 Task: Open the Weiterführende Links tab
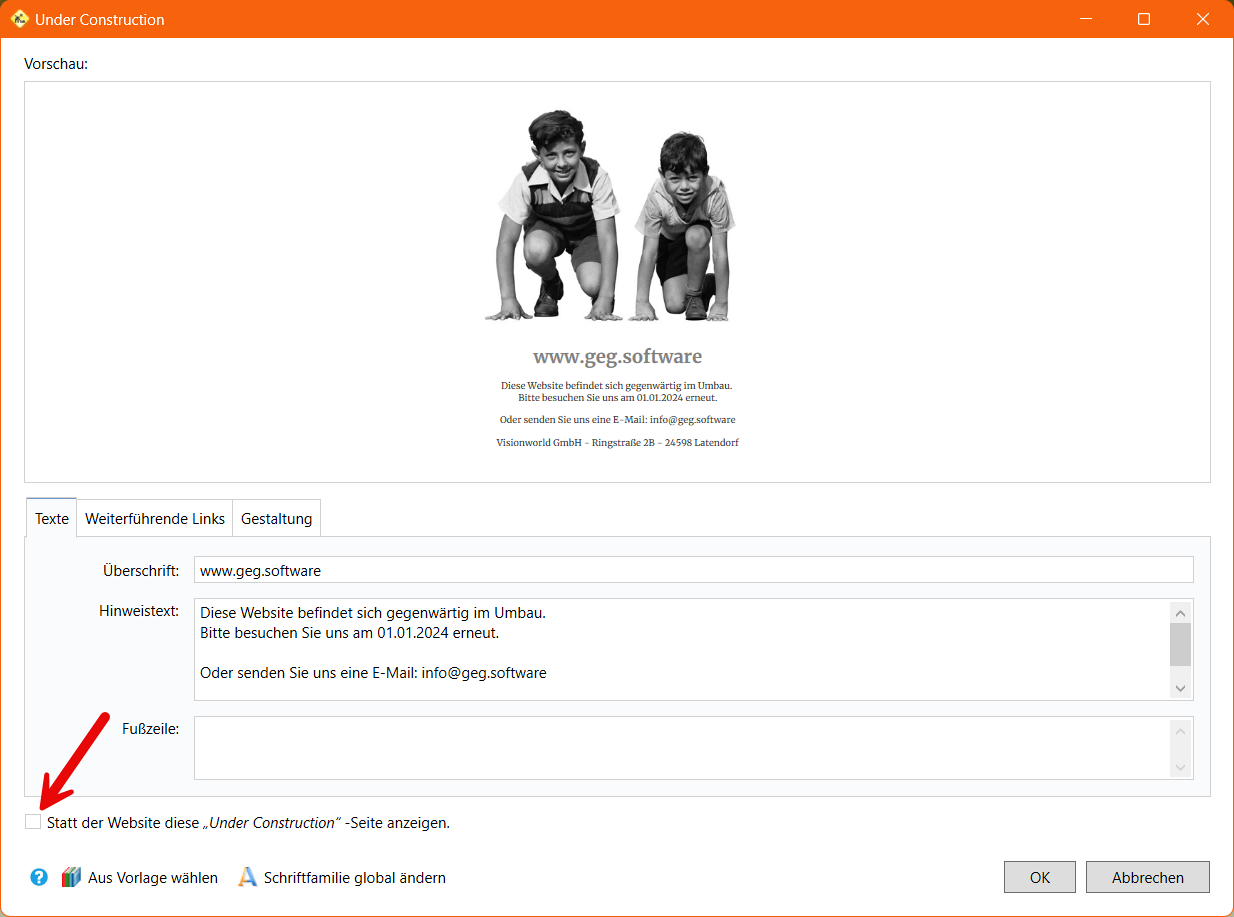155,519
